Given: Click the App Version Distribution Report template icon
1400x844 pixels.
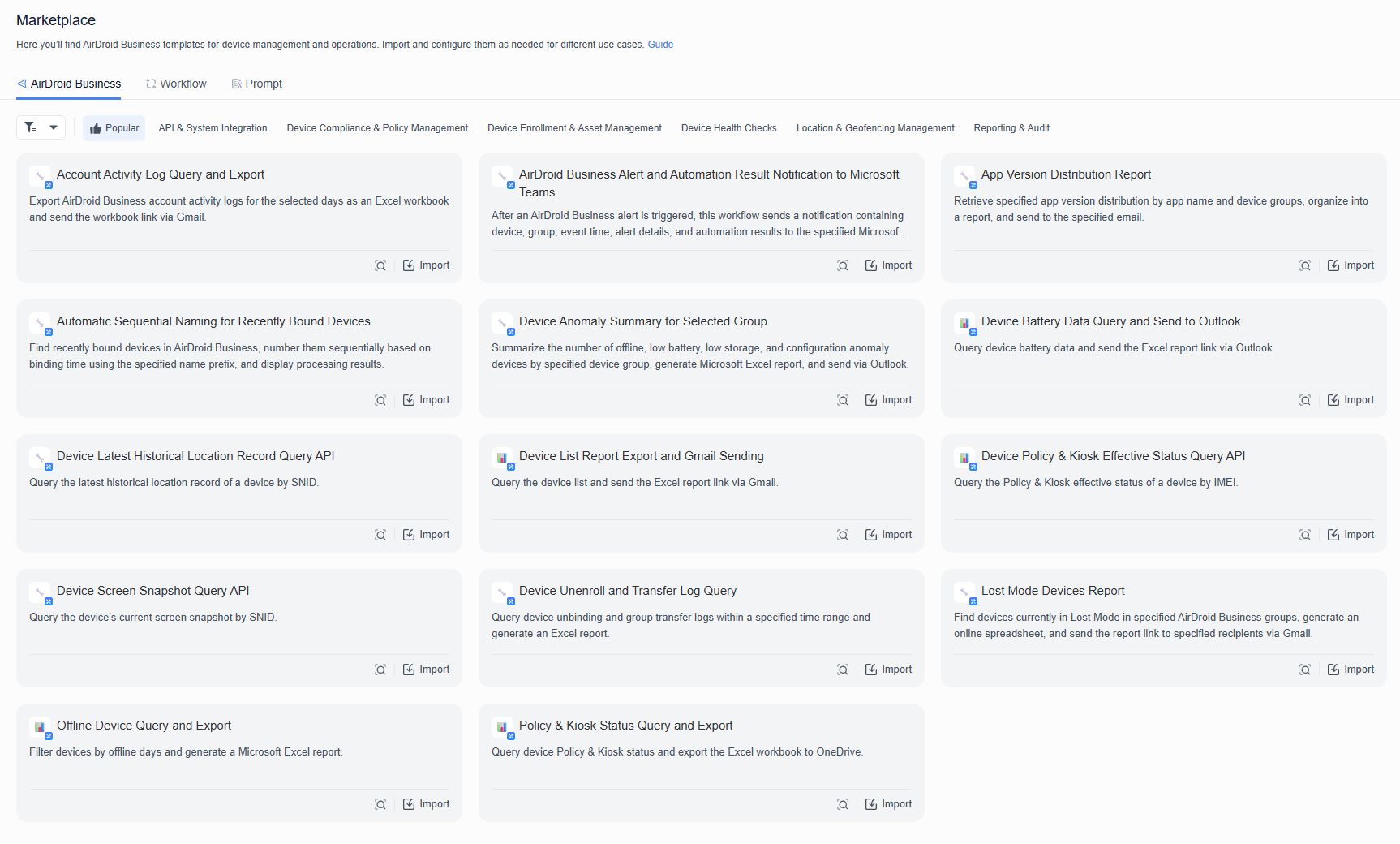Looking at the screenshot, I should click(965, 177).
